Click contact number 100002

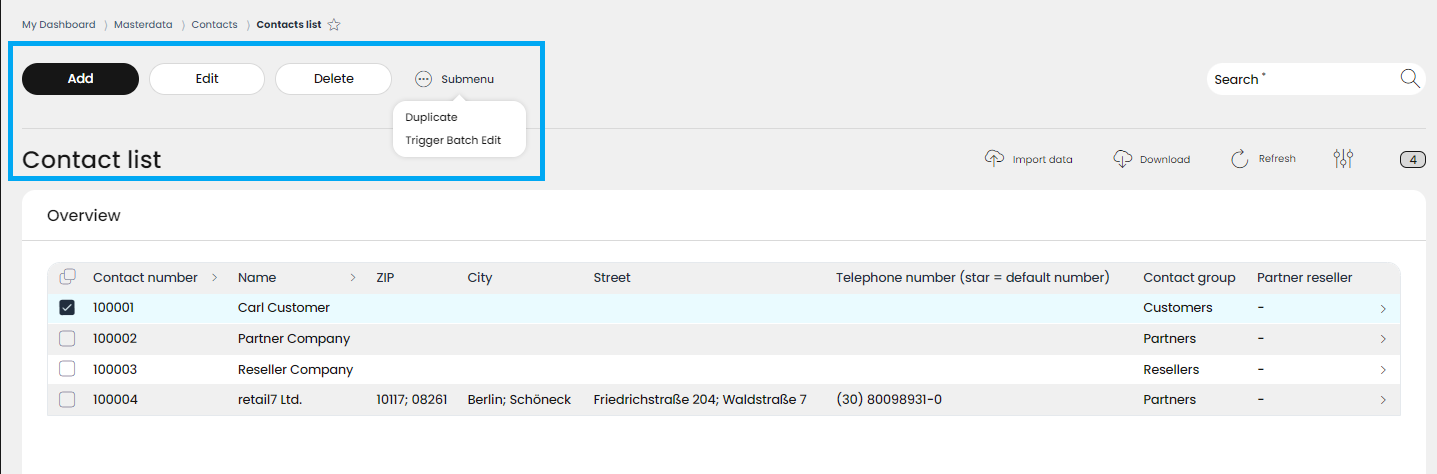point(115,339)
